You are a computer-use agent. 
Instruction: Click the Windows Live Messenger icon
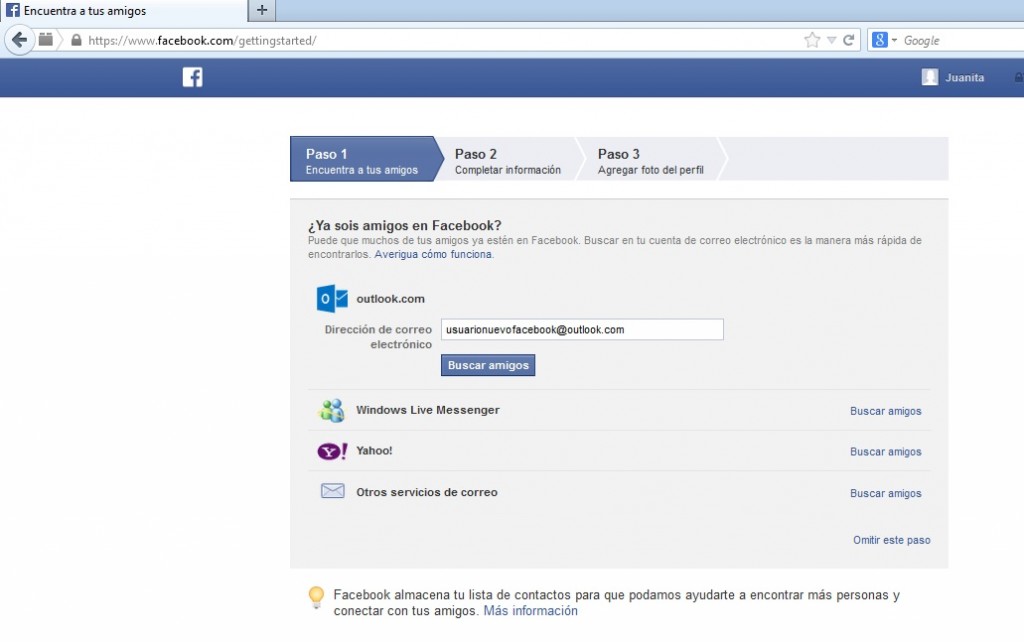[x=331, y=409]
